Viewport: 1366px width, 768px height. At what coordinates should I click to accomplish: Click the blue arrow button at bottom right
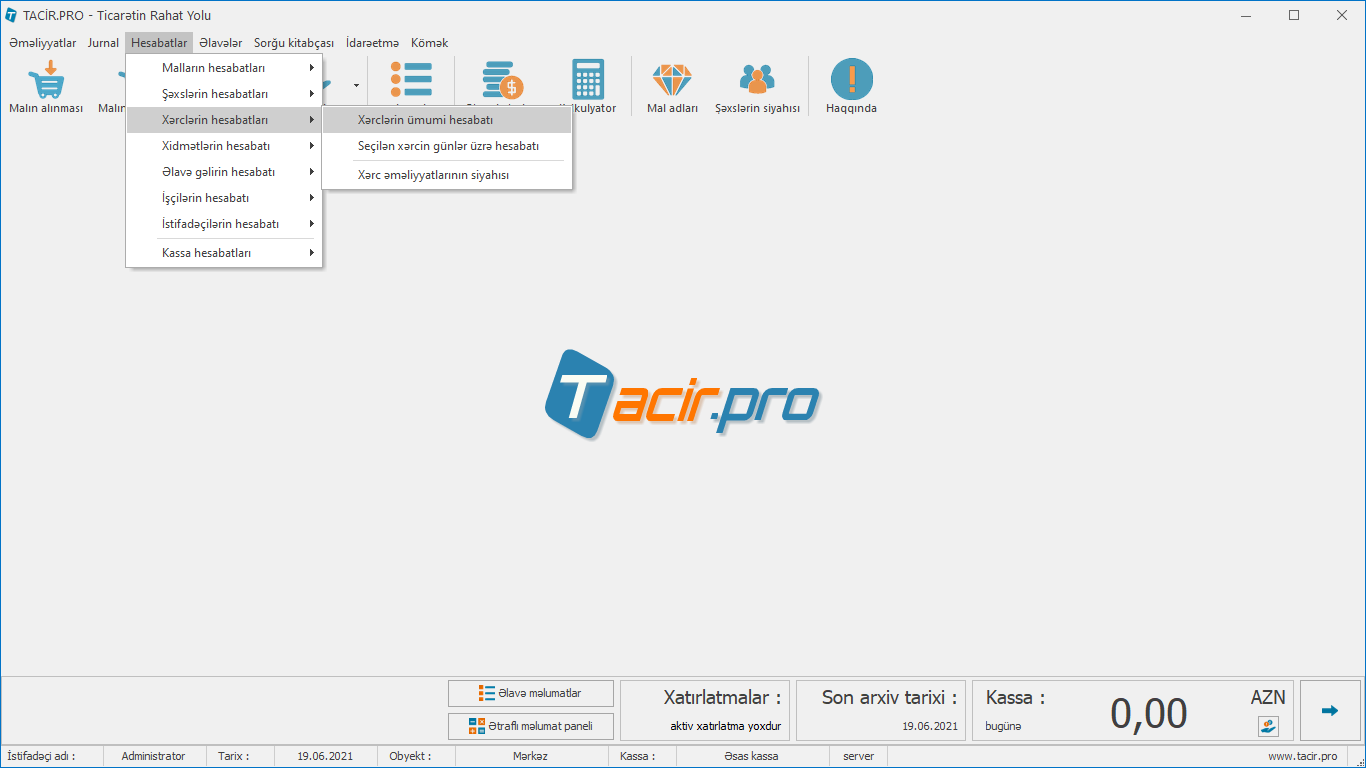[1329, 711]
